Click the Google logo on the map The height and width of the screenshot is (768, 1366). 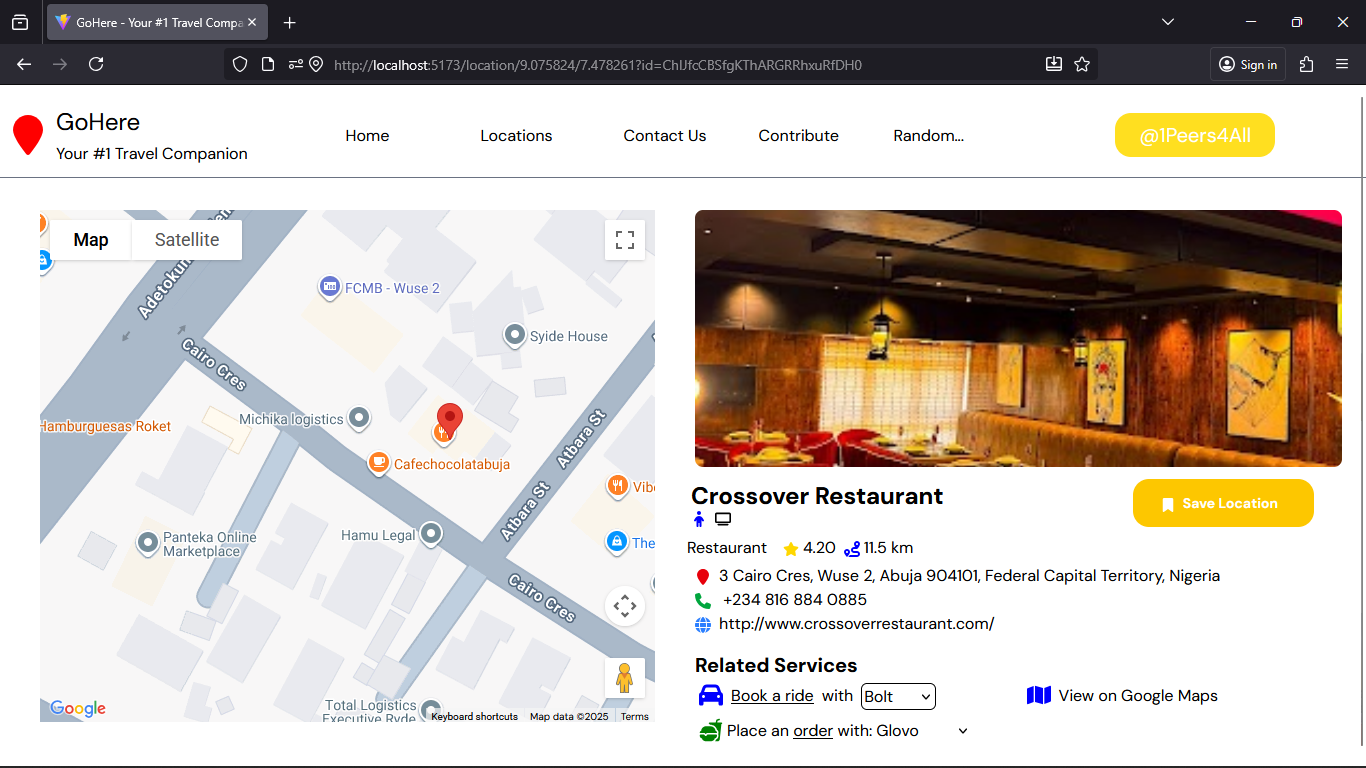click(x=78, y=709)
